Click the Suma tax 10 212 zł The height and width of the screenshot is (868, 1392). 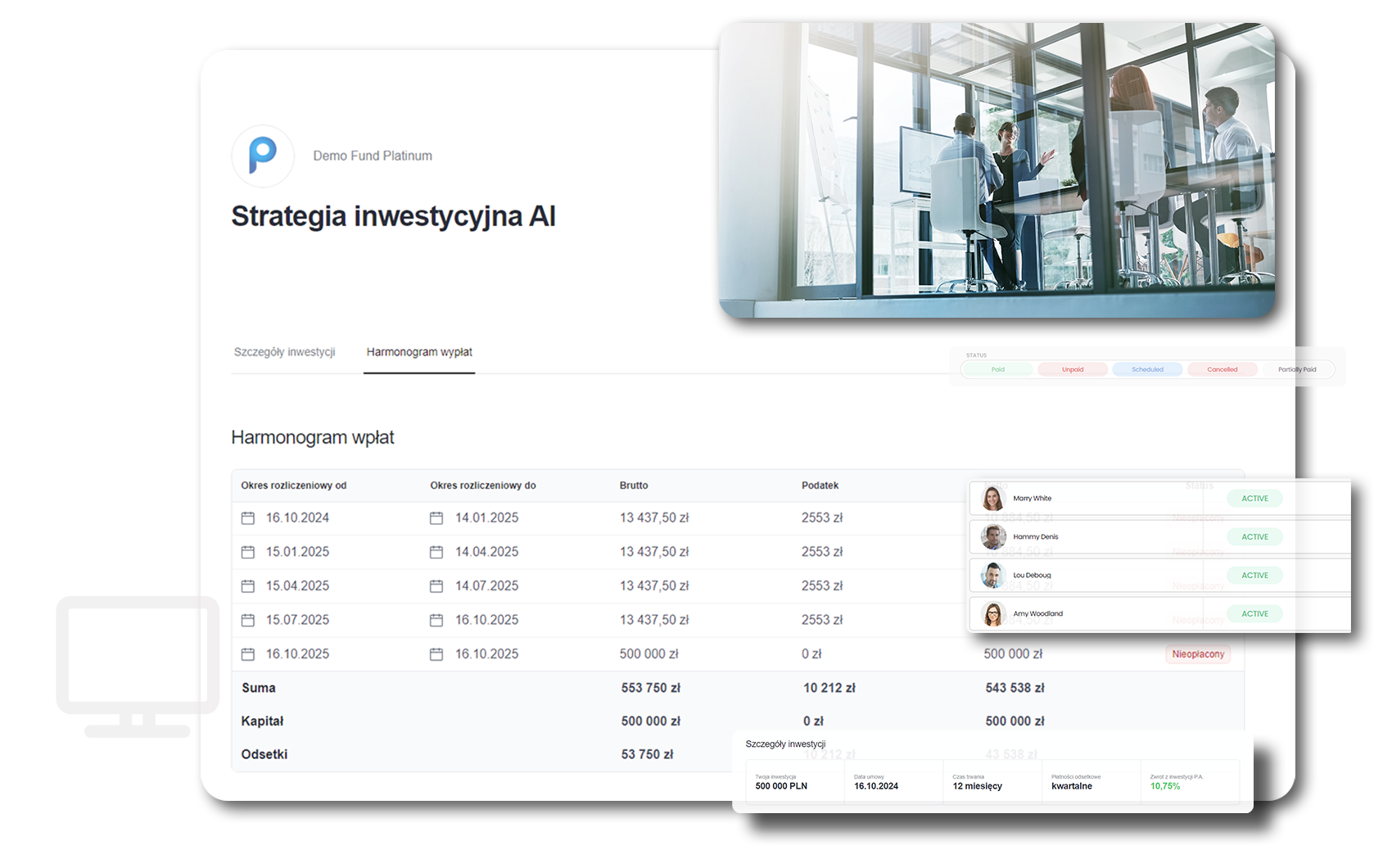pyautogui.click(x=829, y=688)
